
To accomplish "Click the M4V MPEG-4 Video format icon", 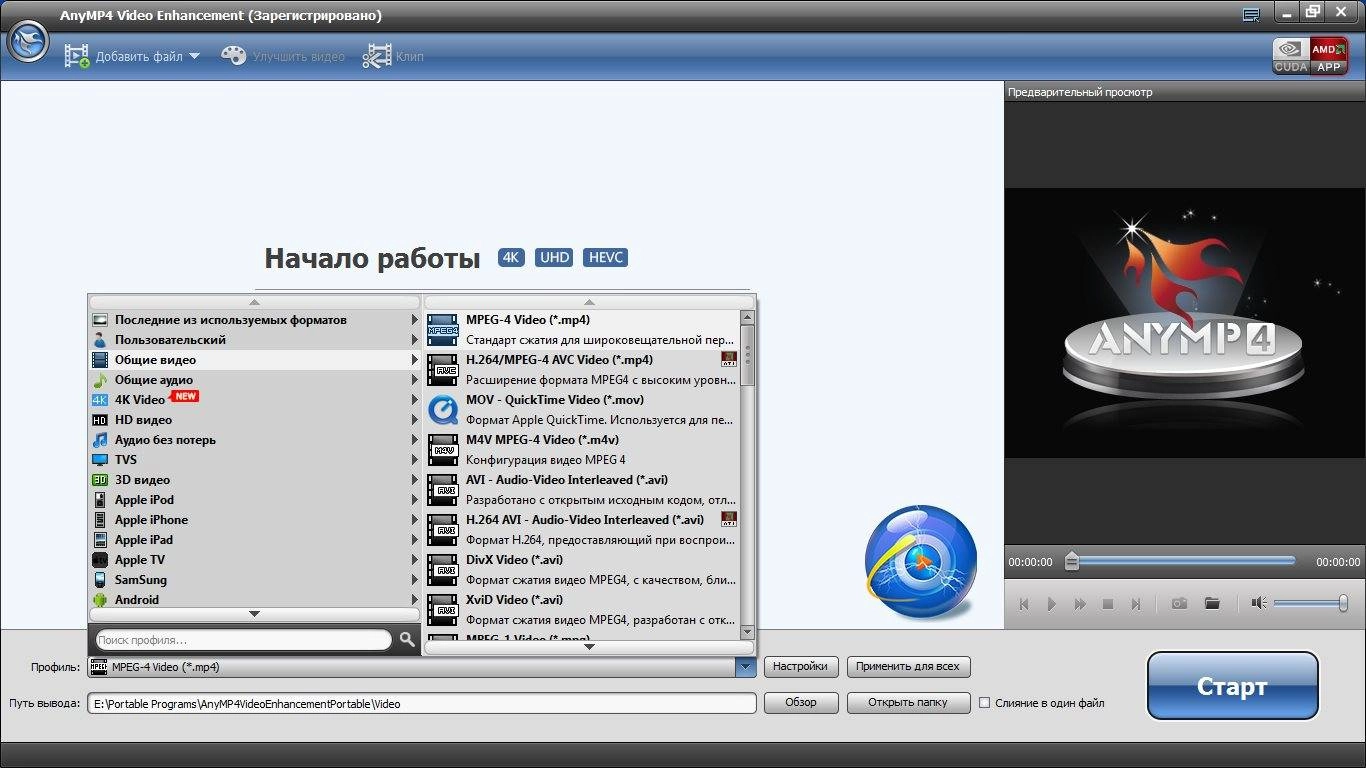I will coord(443,450).
